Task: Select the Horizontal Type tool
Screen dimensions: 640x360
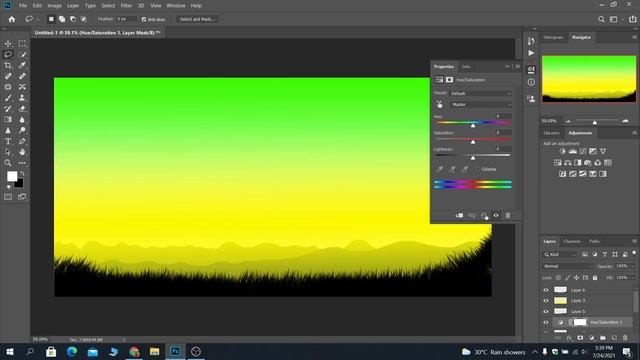Action: (8, 141)
